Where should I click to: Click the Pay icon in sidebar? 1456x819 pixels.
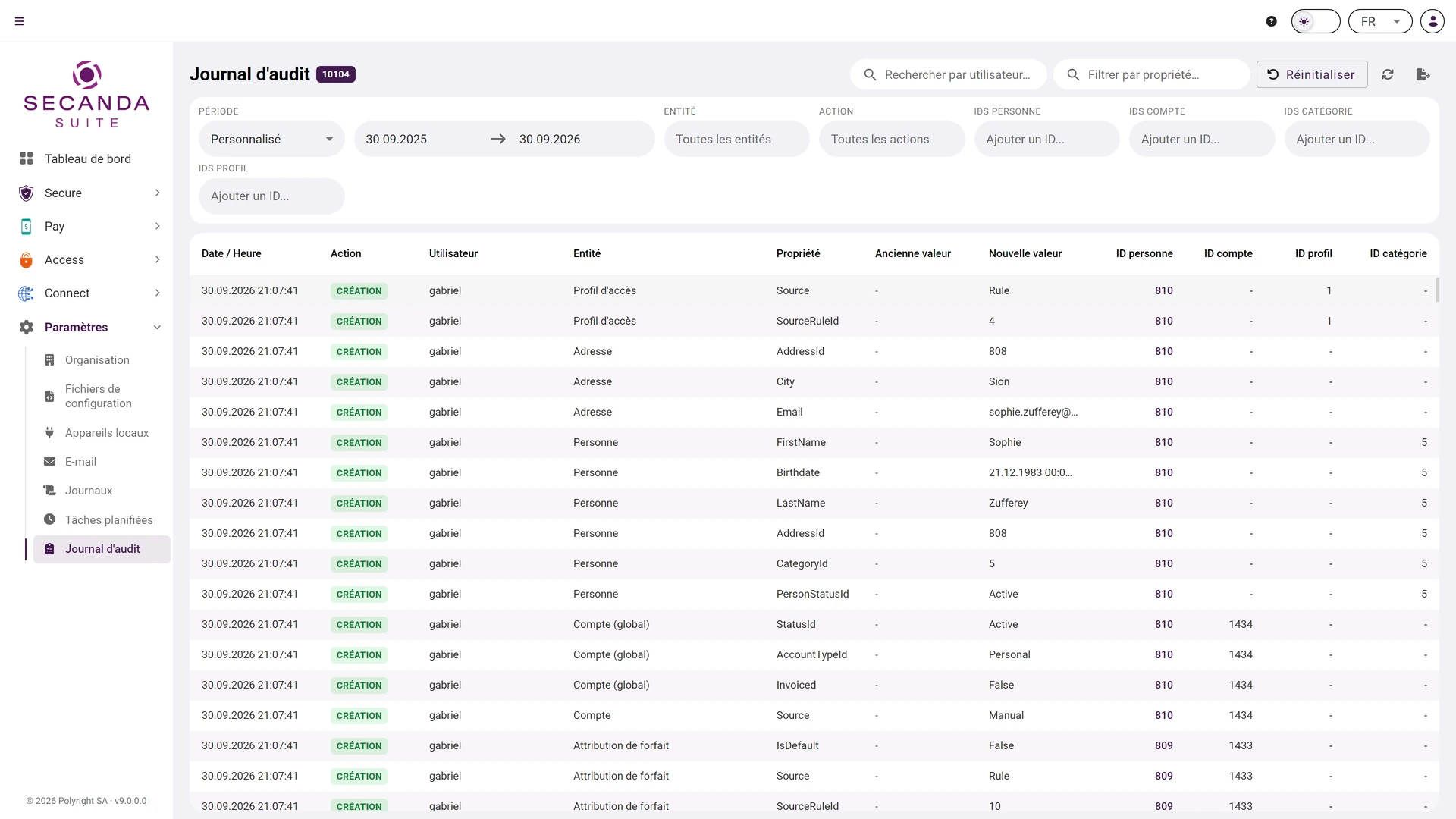(x=27, y=226)
